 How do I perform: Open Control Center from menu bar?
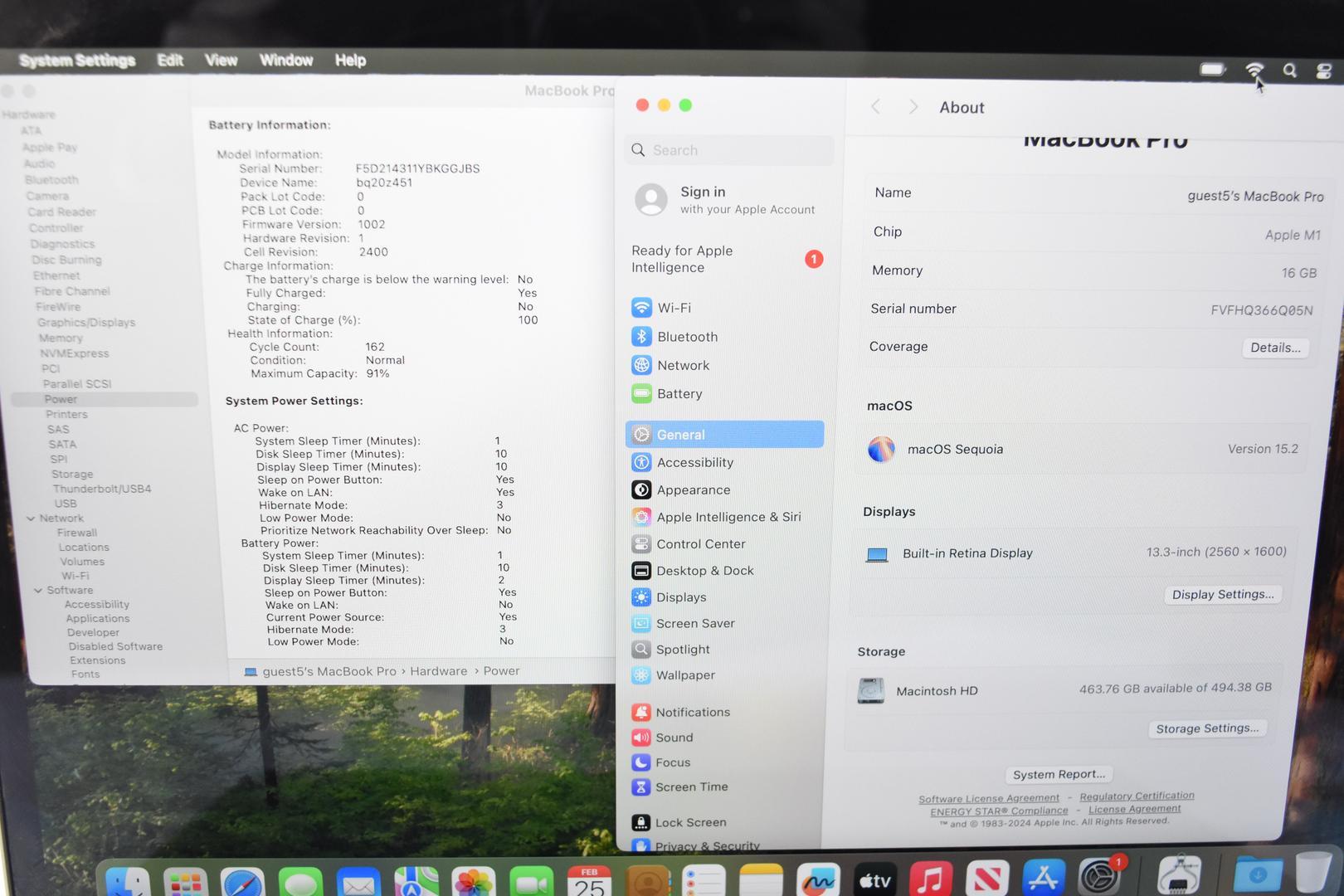[x=1324, y=71]
